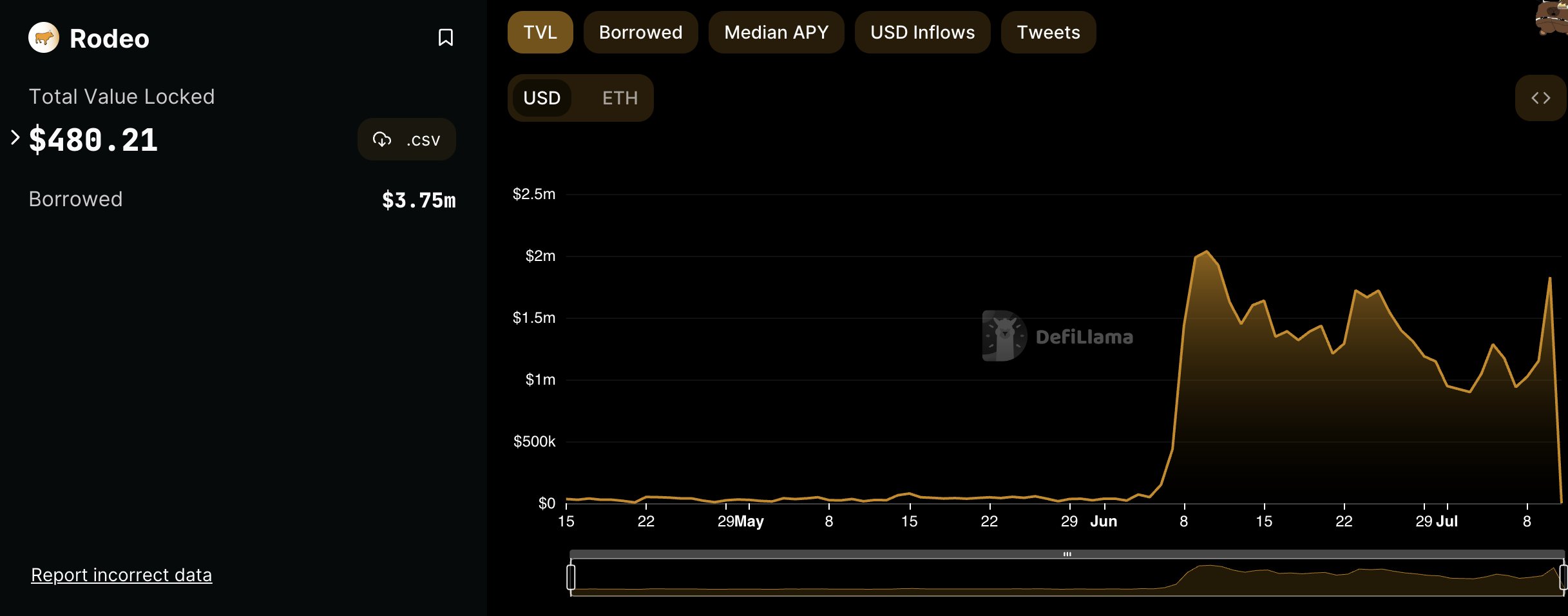Toggle the Borrowed chart metric

coord(640,32)
